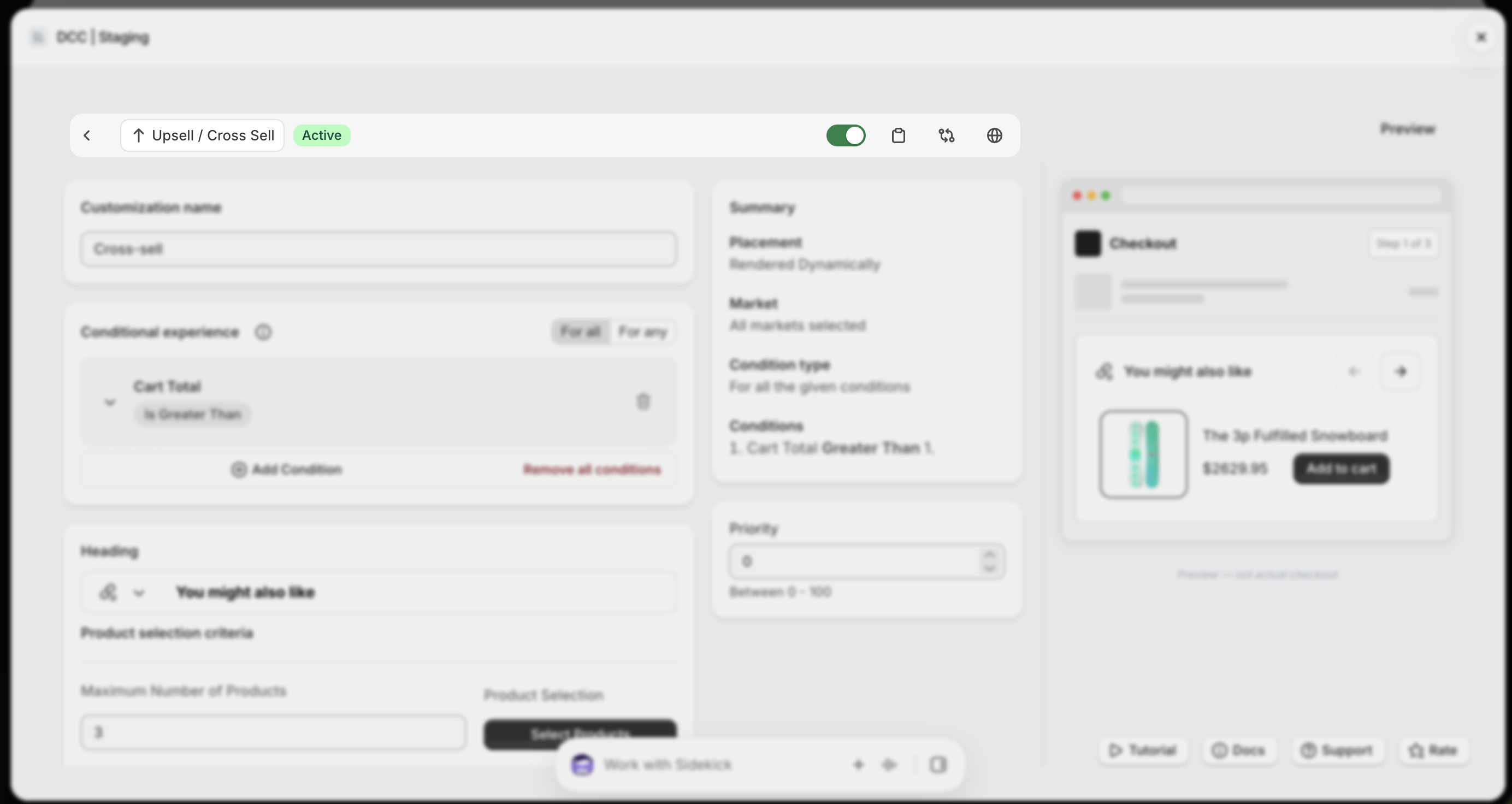1512x804 pixels.
Task: Open Conditional experience info icon
Action: pos(263,332)
